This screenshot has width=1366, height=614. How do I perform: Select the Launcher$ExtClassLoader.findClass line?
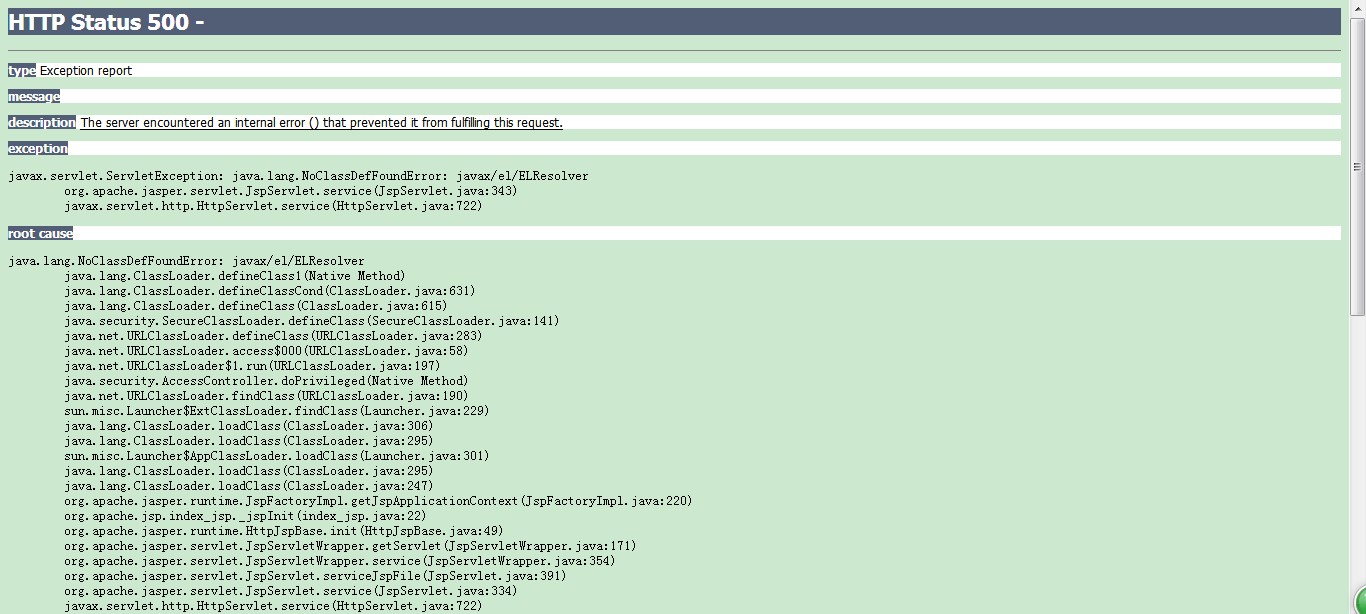point(277,410)
